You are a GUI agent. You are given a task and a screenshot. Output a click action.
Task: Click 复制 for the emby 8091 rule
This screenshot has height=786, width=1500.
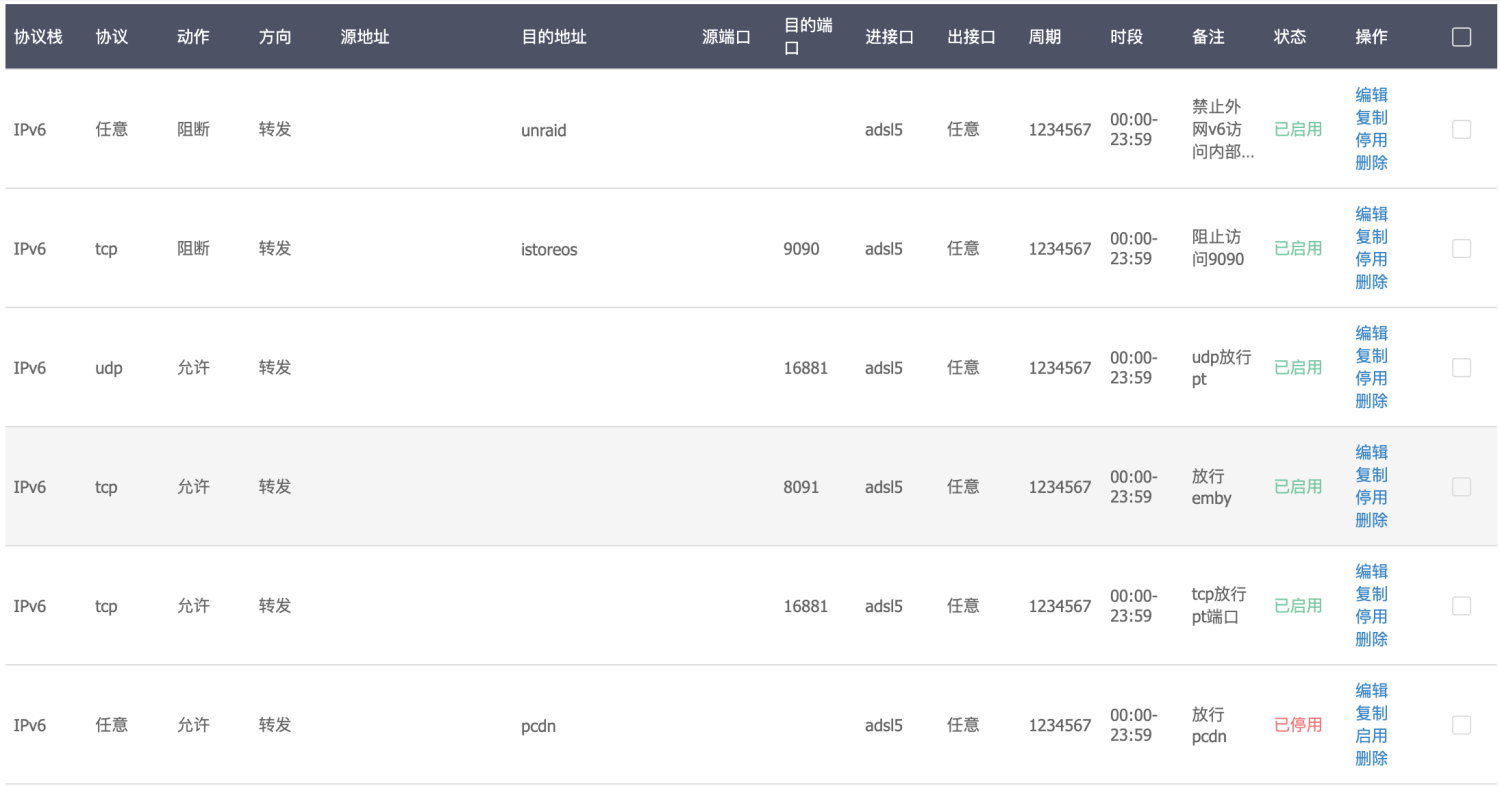pyautogui.click(x=1371, y=475)
